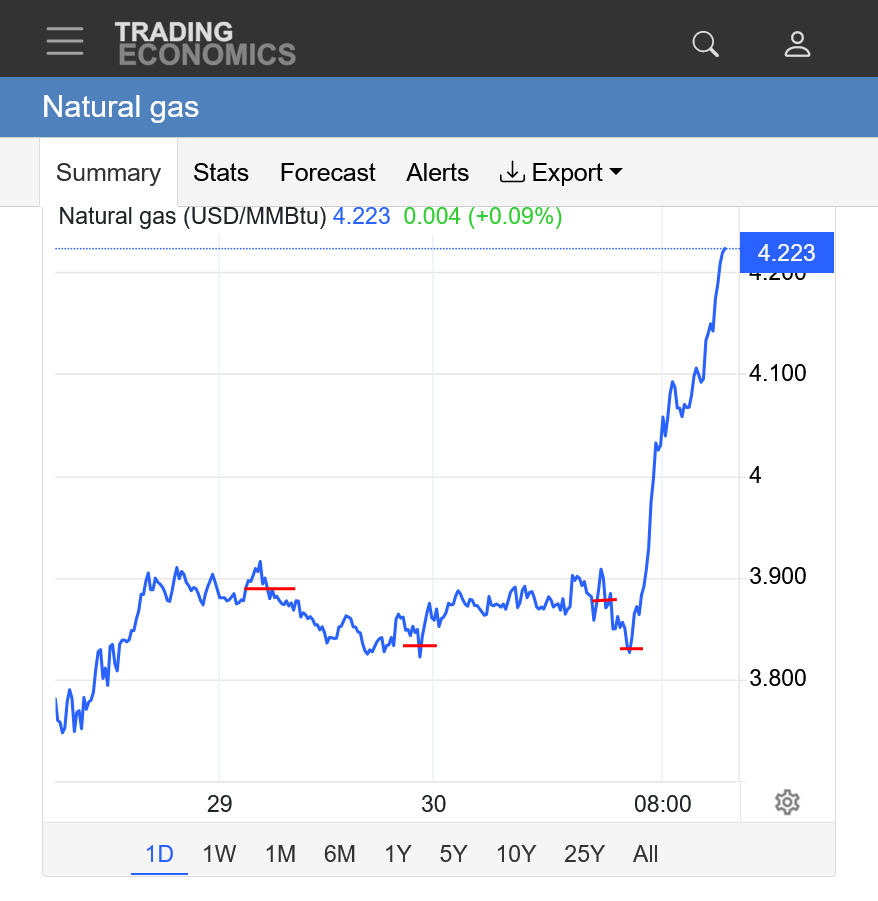Click the search magnifier icon
878x901 pixels.
705,44
